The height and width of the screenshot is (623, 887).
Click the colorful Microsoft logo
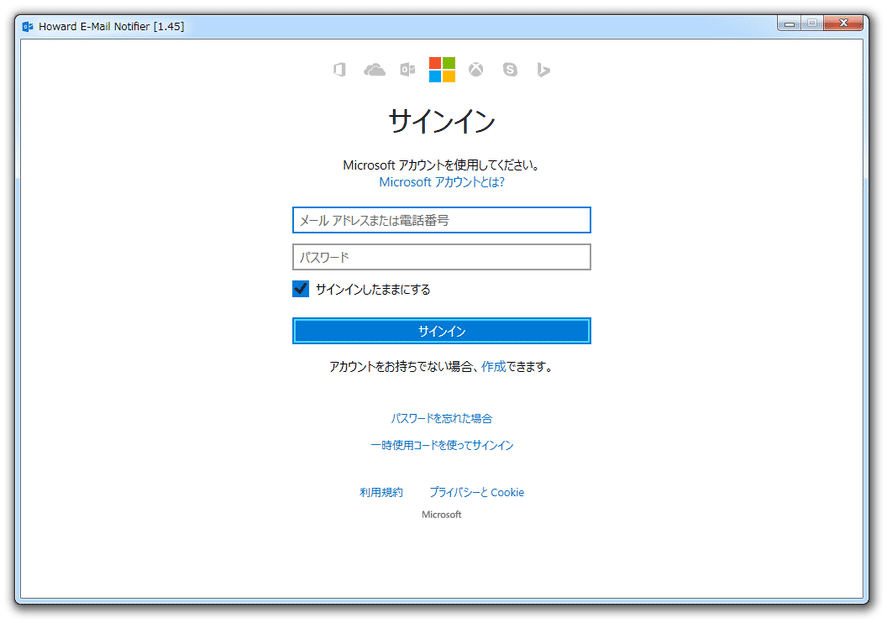click(x=442, y=70)
